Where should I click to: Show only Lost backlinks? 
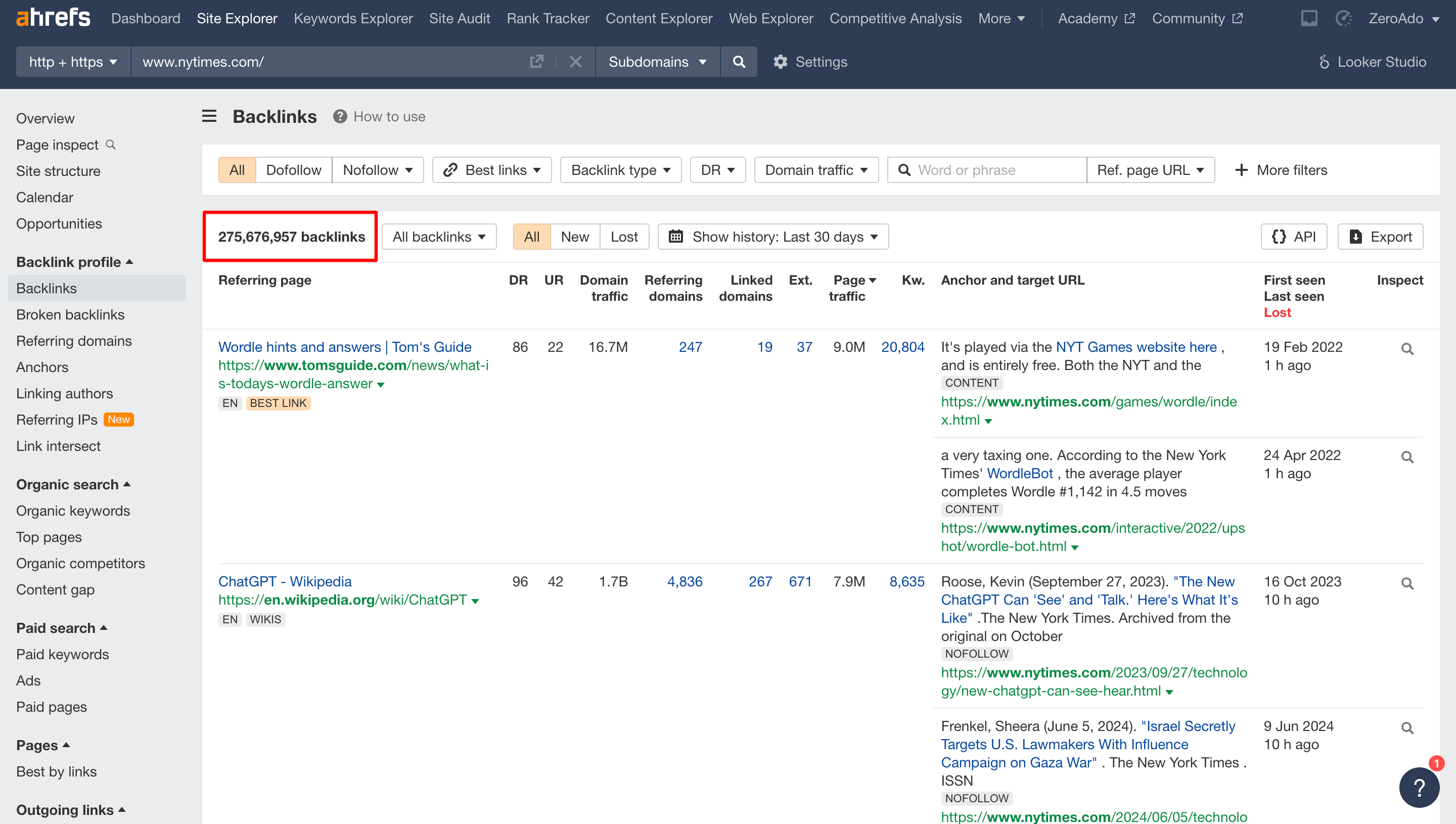pyautogui.click(x=624, y=237)
